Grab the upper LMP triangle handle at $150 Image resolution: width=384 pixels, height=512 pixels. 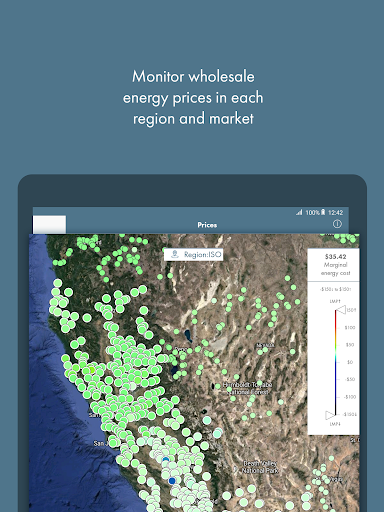tap(341, 310)
